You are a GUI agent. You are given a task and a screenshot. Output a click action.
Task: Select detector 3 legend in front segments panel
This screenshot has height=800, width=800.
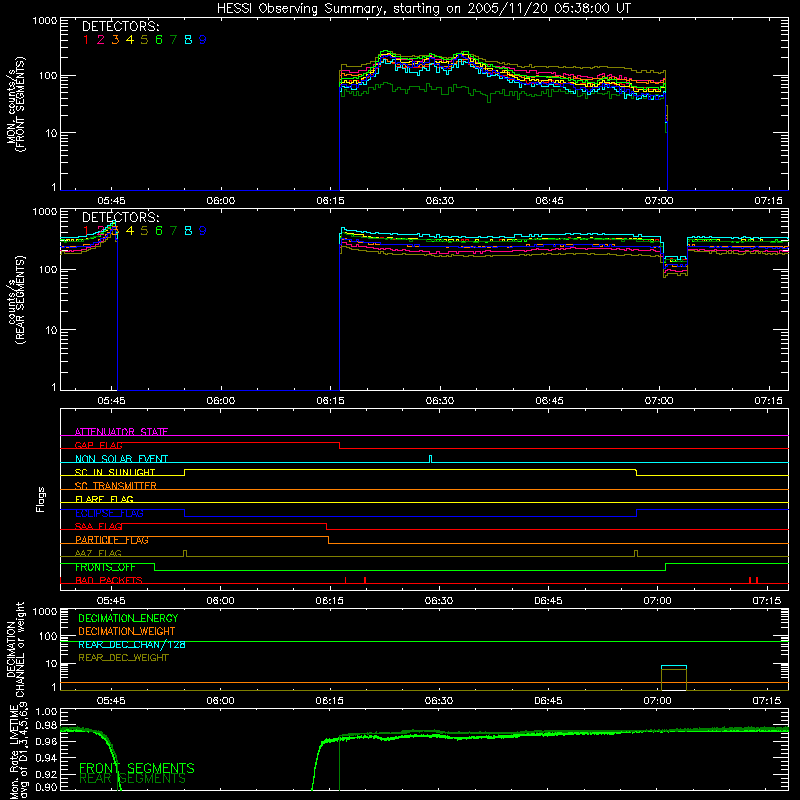click(115, 40)
